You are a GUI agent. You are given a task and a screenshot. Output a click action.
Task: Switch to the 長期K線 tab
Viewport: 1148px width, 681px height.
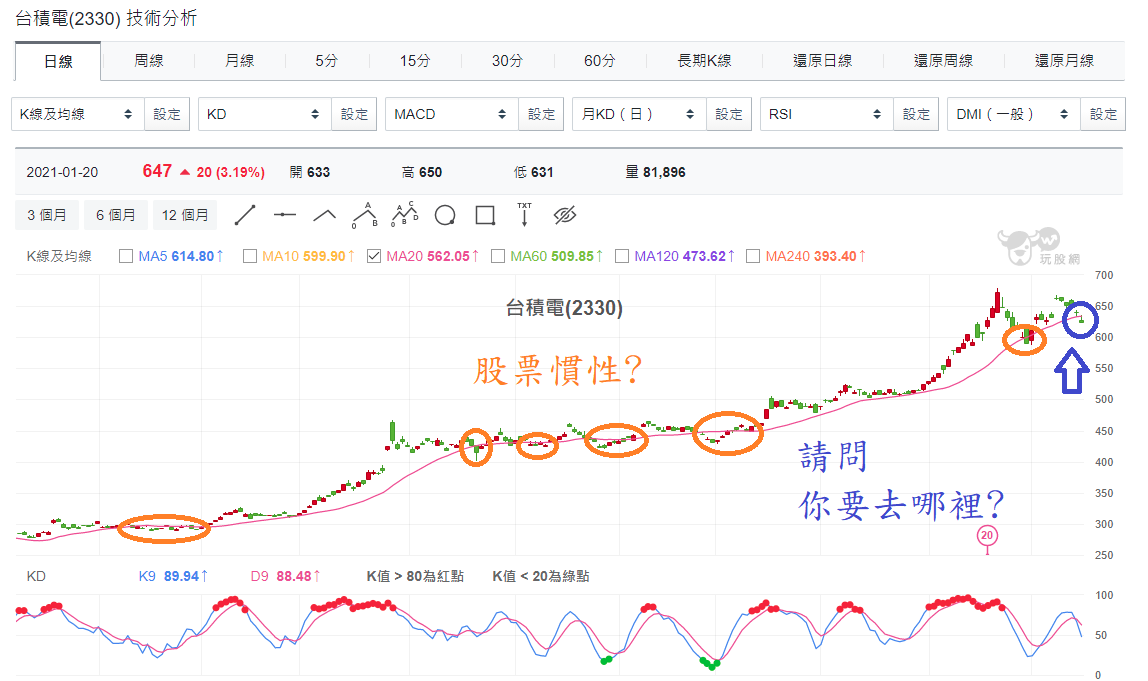tap(704, 61)
